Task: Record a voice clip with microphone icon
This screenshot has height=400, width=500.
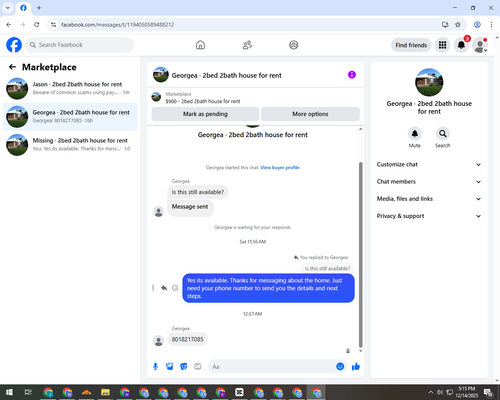Action: 155,367
